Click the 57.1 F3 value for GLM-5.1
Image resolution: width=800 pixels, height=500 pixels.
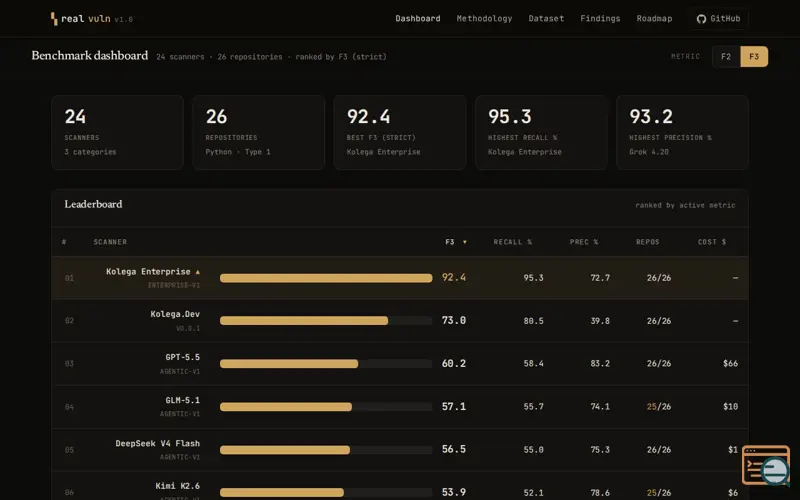[x=454, y=407]
